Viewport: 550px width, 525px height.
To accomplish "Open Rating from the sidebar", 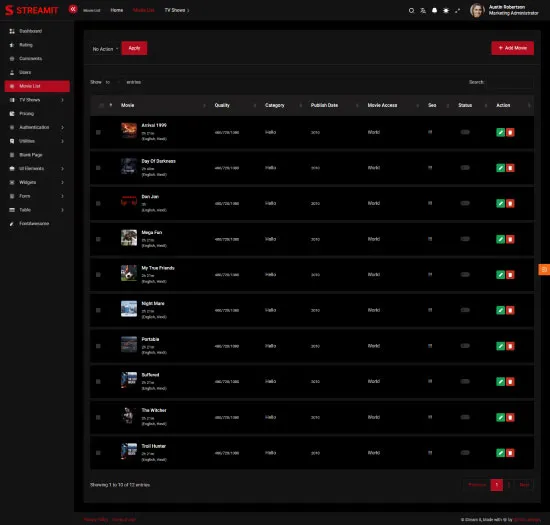I will (37, 45).
